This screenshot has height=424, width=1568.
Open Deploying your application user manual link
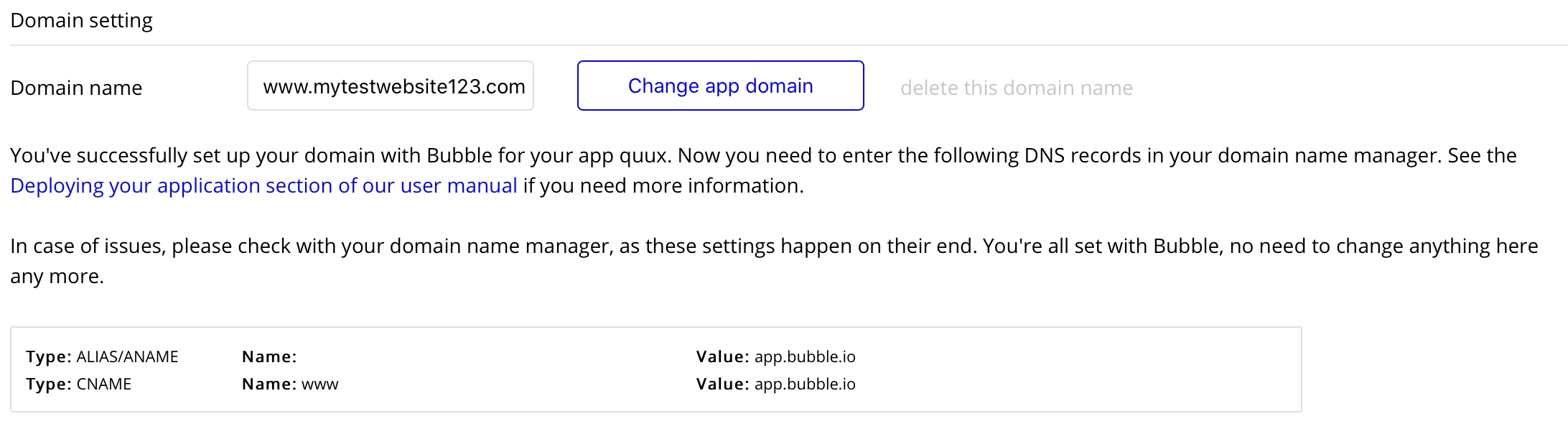coord(263,185)
